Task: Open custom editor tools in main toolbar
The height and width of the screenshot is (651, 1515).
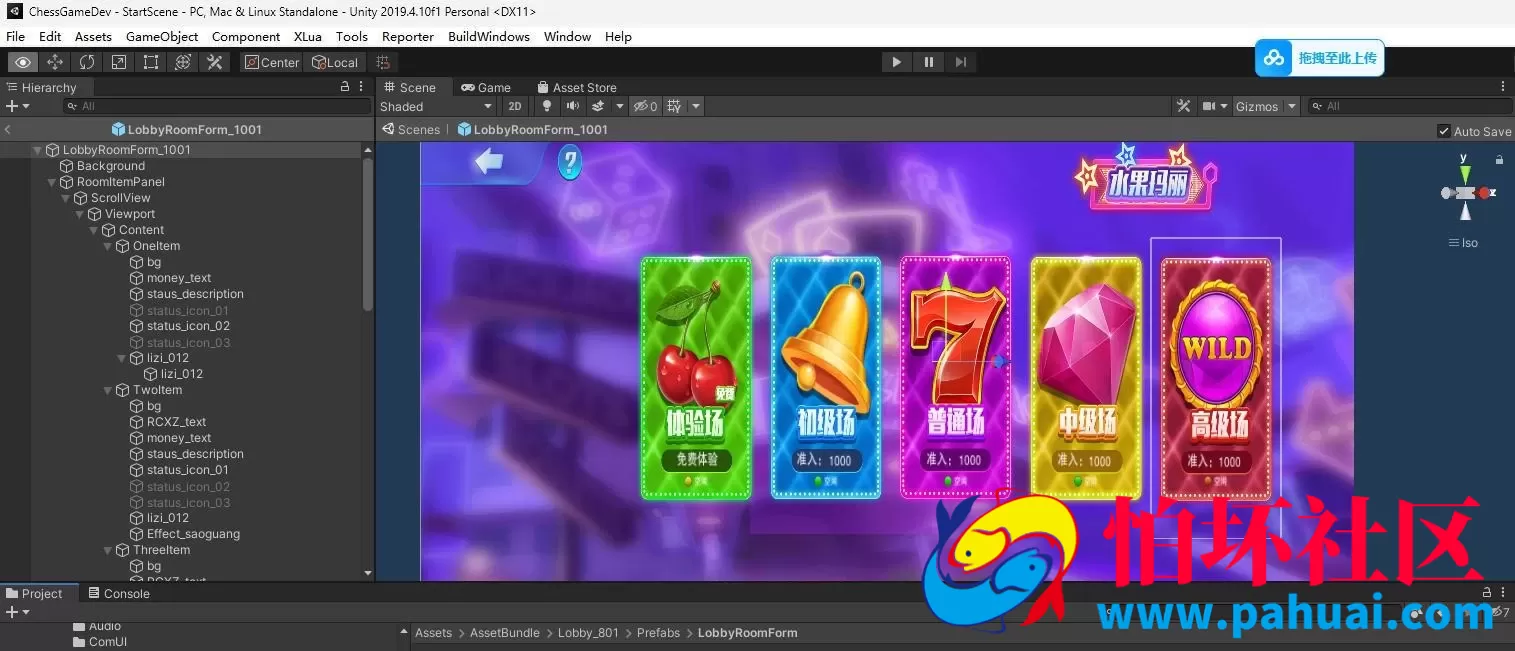Action: pos(215,62)
